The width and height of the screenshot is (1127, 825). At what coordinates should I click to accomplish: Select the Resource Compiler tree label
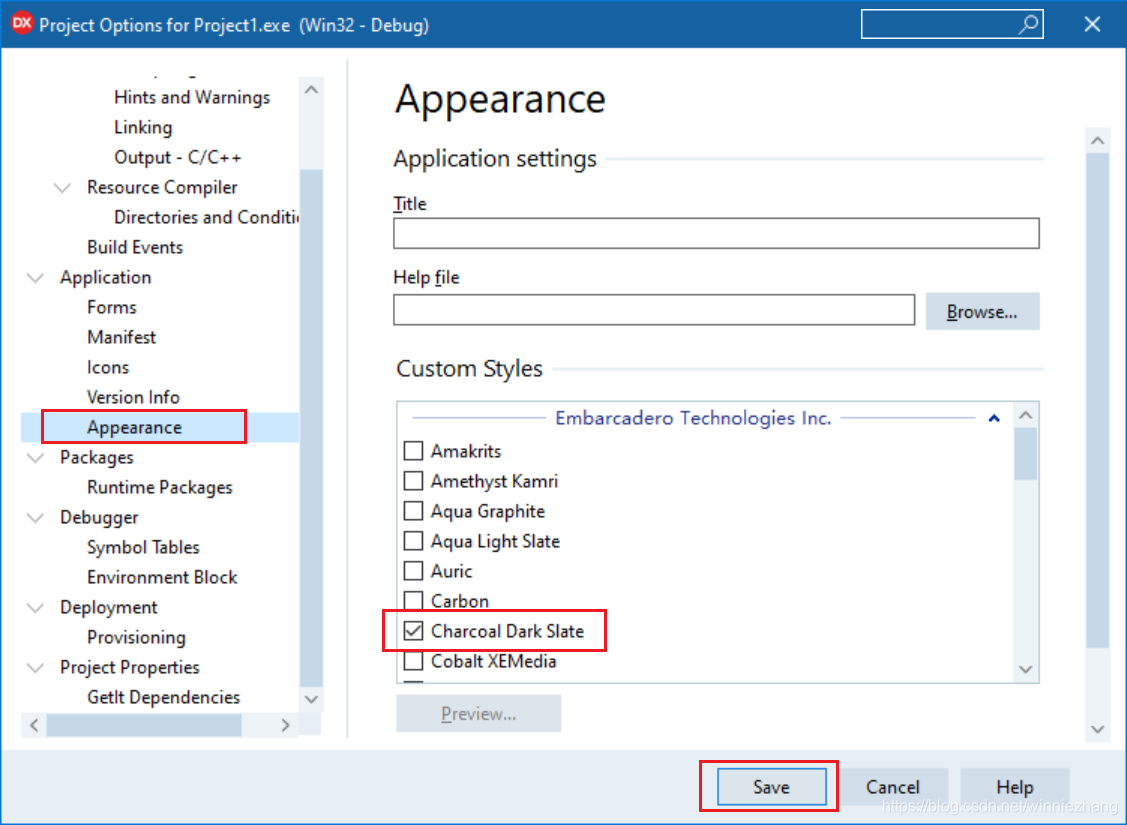(162, 187)
